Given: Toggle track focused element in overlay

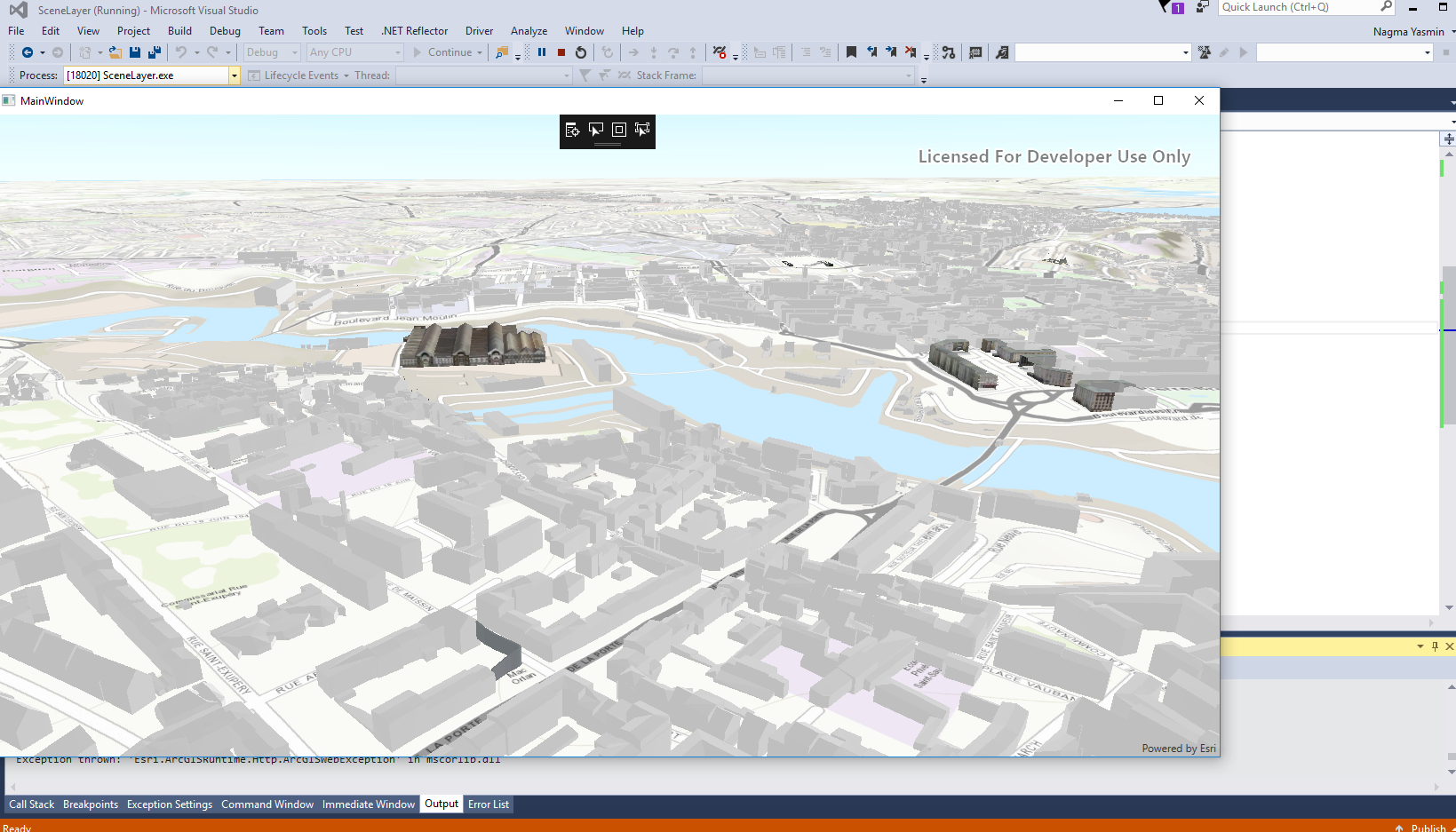Looking at the screenshot, I should pos(642,130).
